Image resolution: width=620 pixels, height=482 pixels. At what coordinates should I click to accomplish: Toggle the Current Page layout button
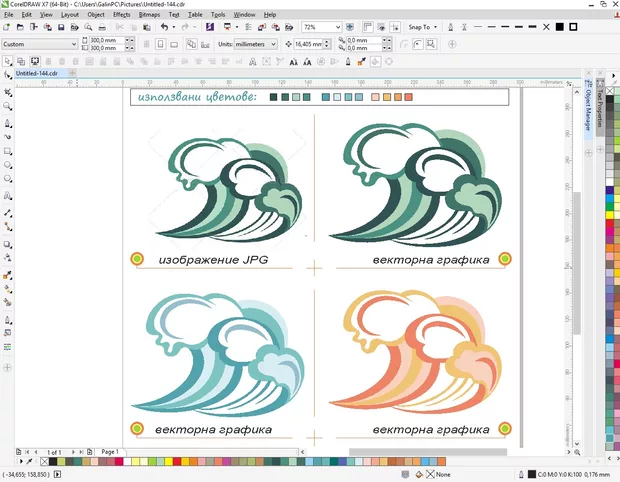tap(205, 44)
